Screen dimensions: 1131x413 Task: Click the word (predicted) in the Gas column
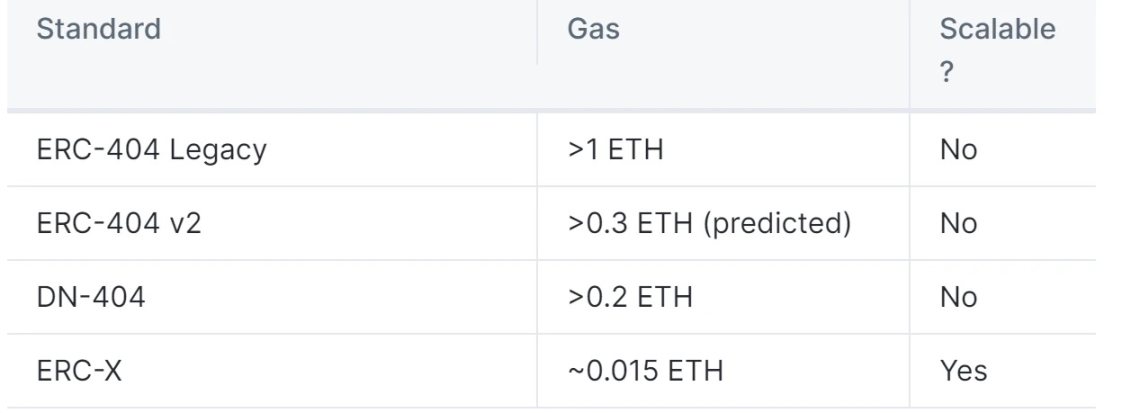point(777,223)
